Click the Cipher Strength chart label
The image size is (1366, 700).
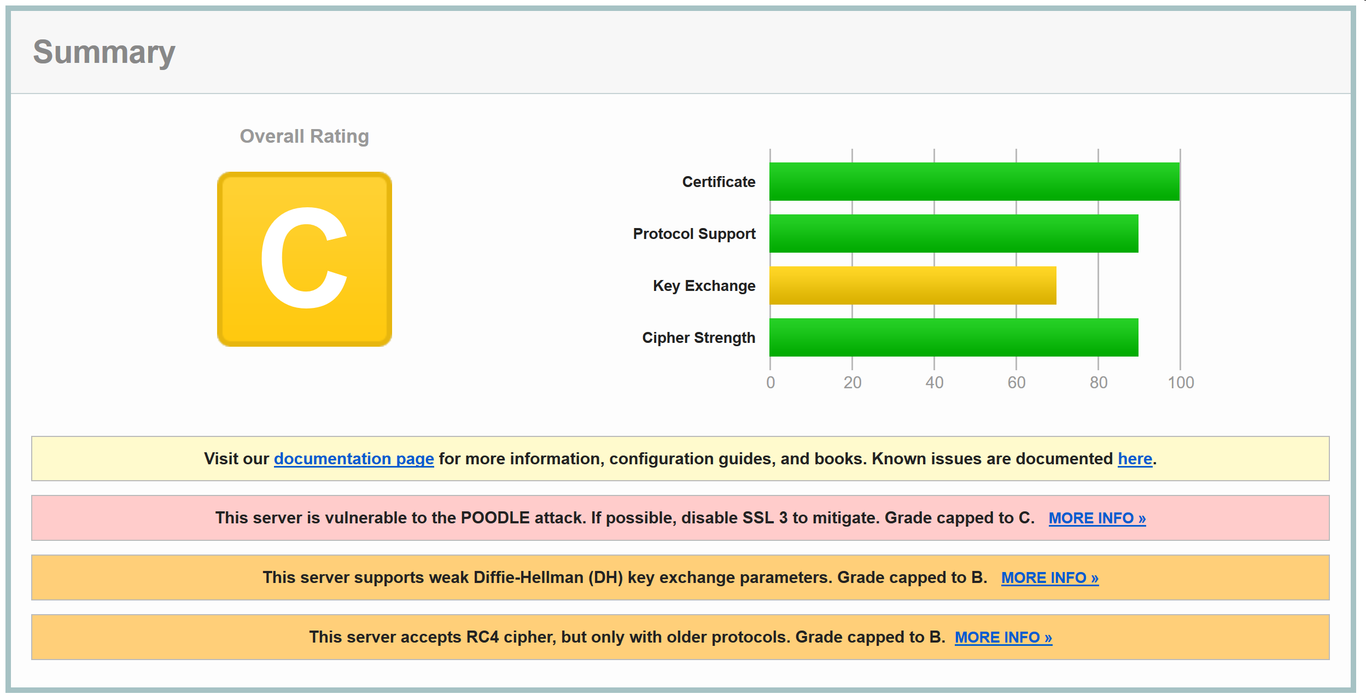point(699,338)
